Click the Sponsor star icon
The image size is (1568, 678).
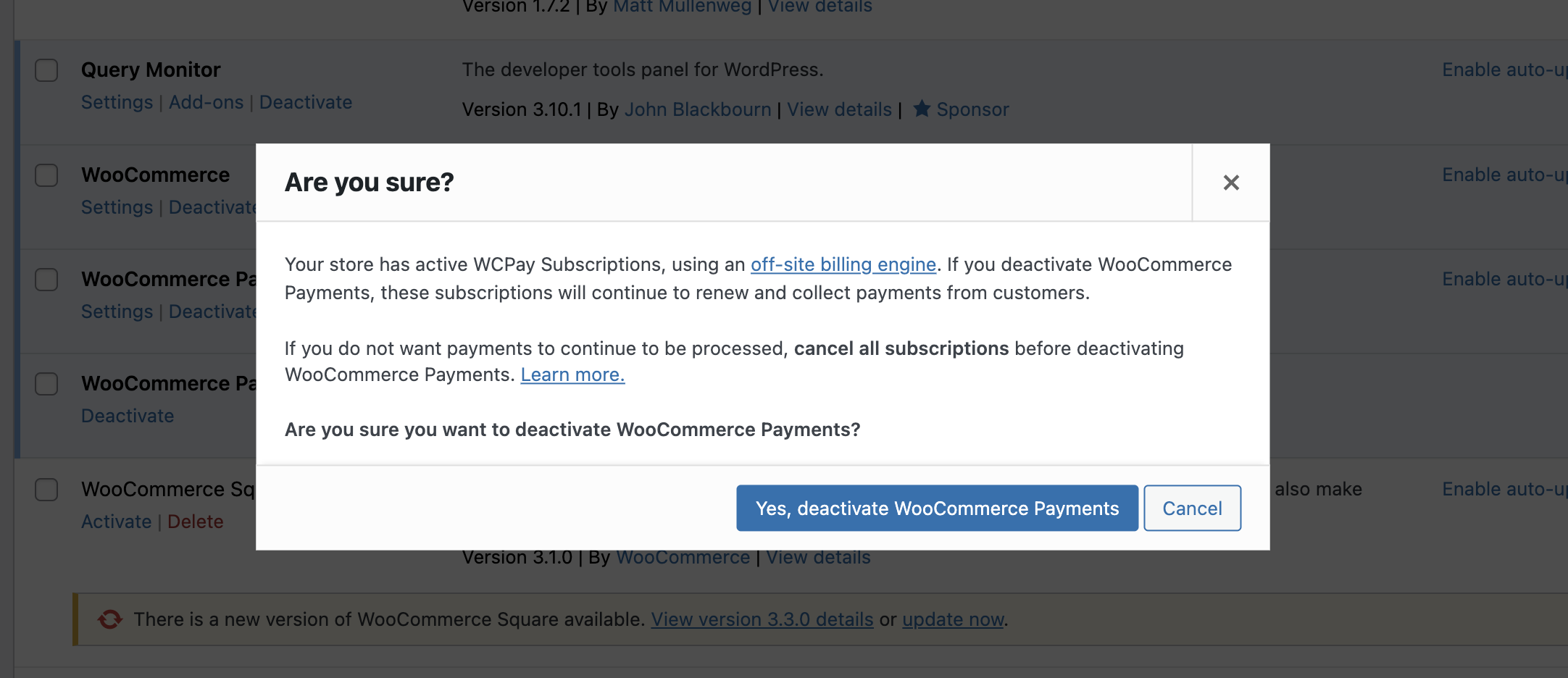coord(922,109)
